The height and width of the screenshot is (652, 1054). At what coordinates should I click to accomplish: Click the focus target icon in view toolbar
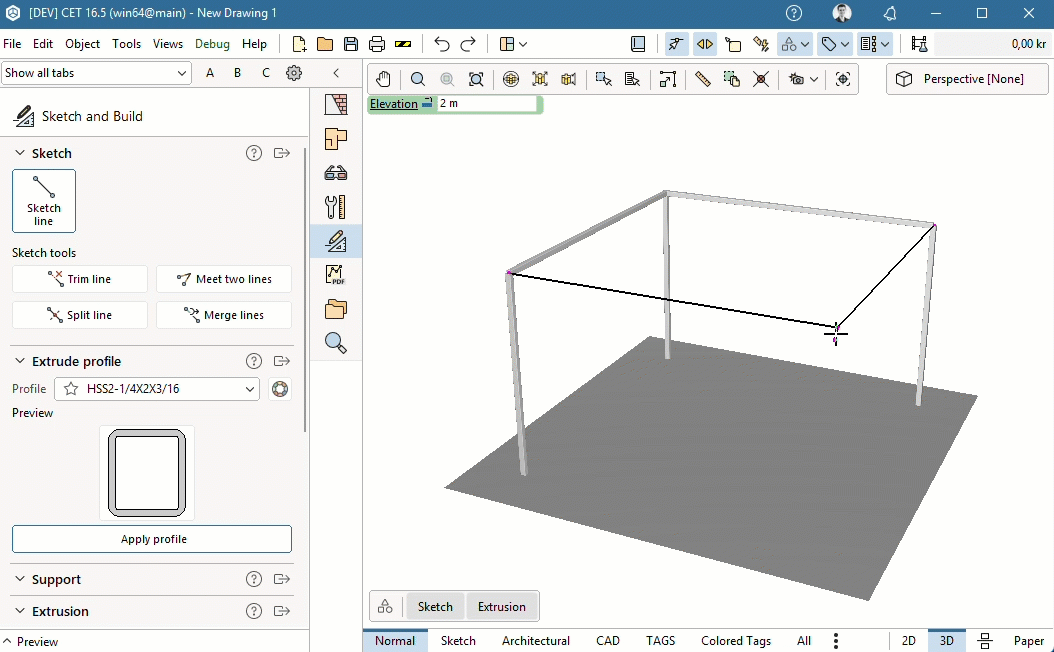[842, 79]
